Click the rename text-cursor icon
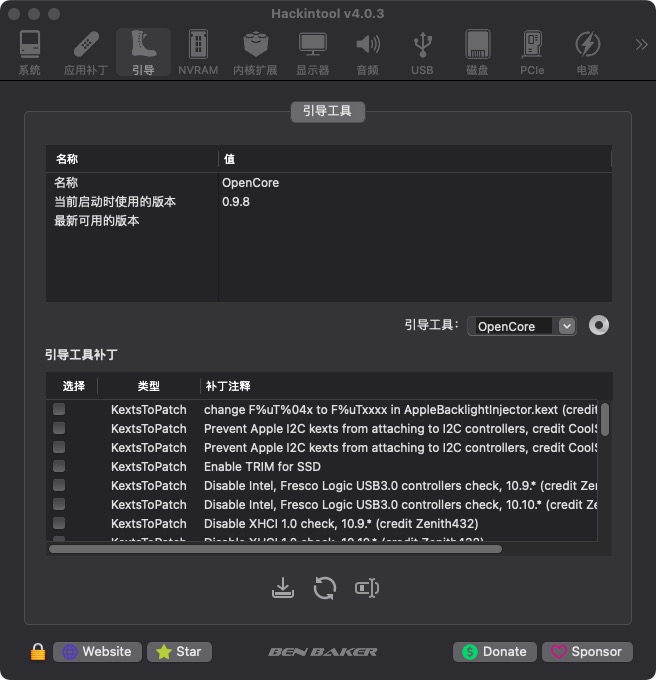 367,588
